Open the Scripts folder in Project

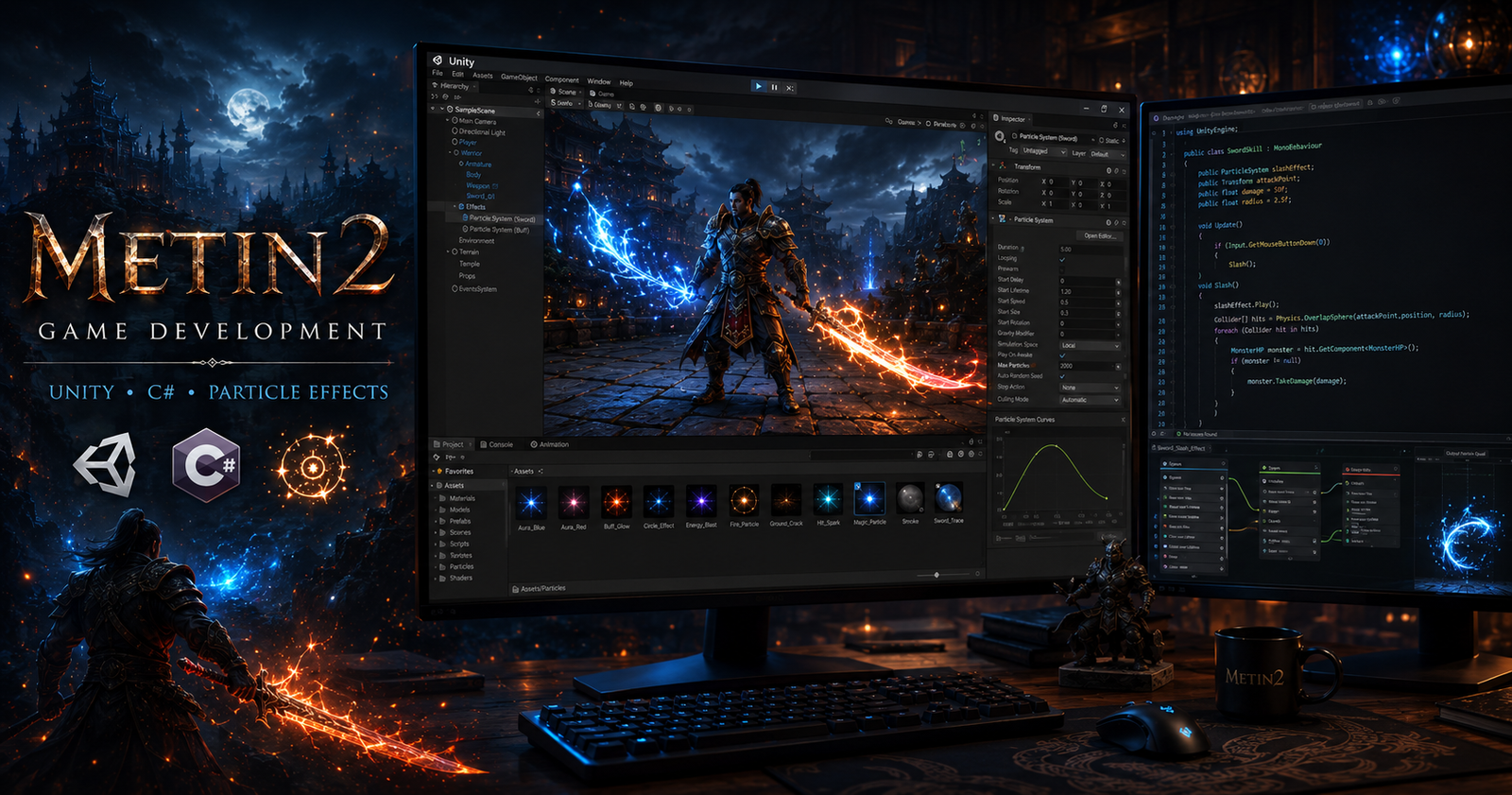(x=455, y=544)
